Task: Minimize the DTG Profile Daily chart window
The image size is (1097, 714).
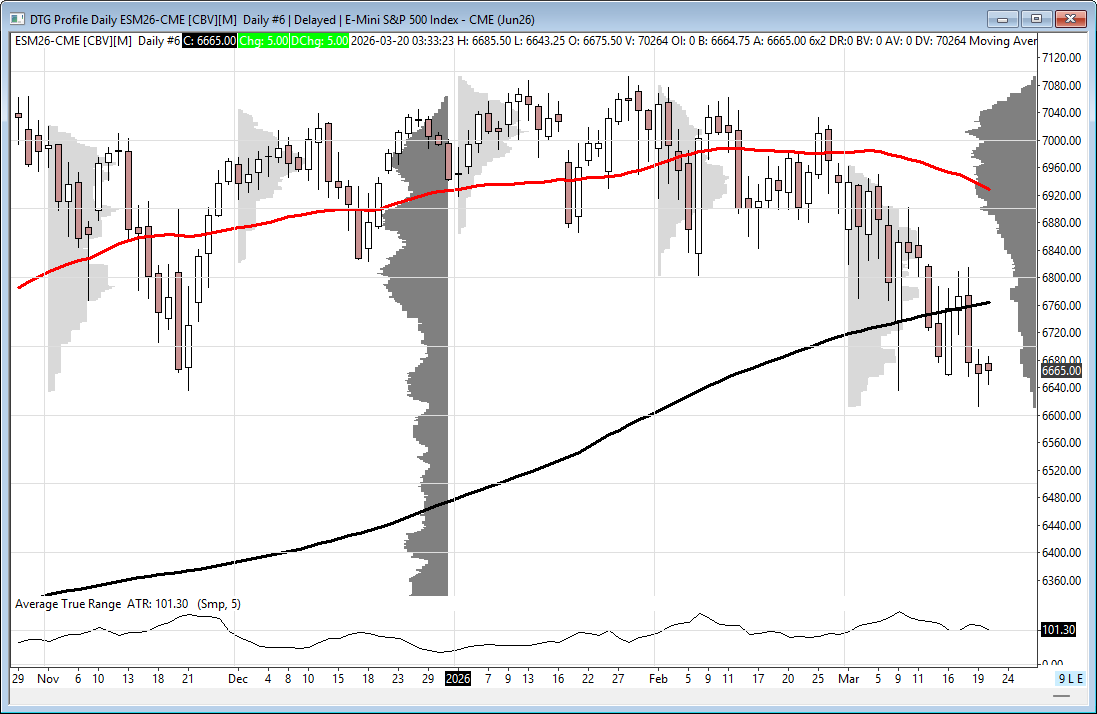Action: pyautogui.click(x=1003, y=18)
